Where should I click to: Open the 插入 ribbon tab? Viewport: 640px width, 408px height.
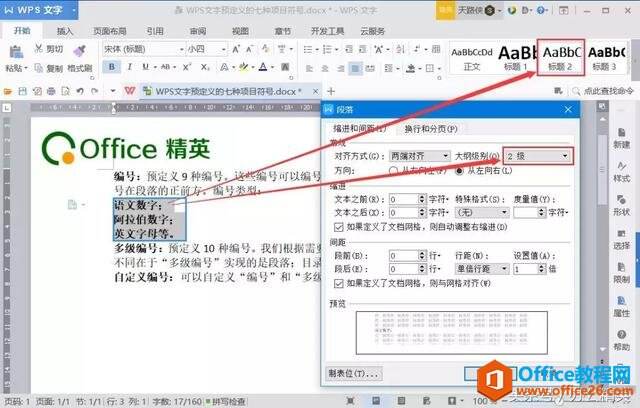coord(65,31)
